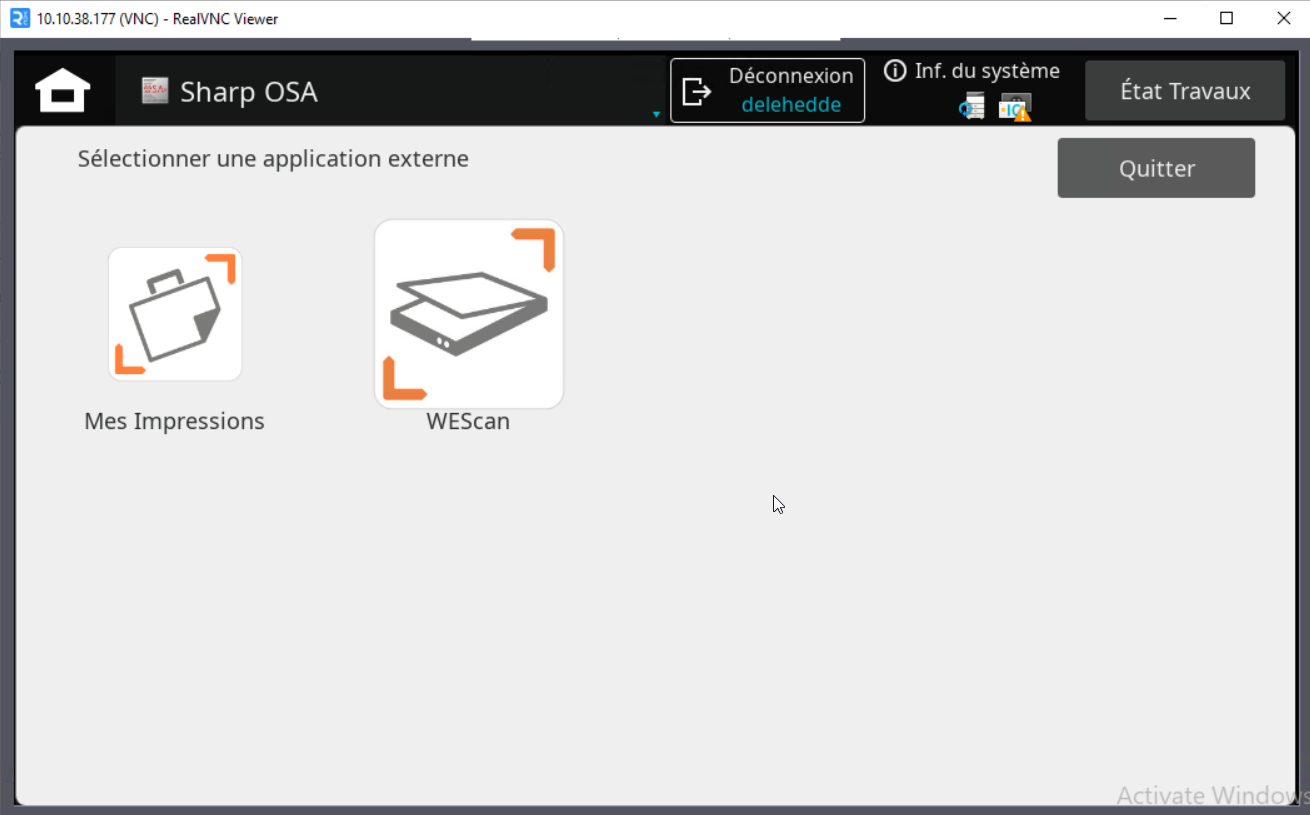This screenshot has width=1310, height=815.
Task: Minimize the RealVNC Viewer window
Action: 1168,18
